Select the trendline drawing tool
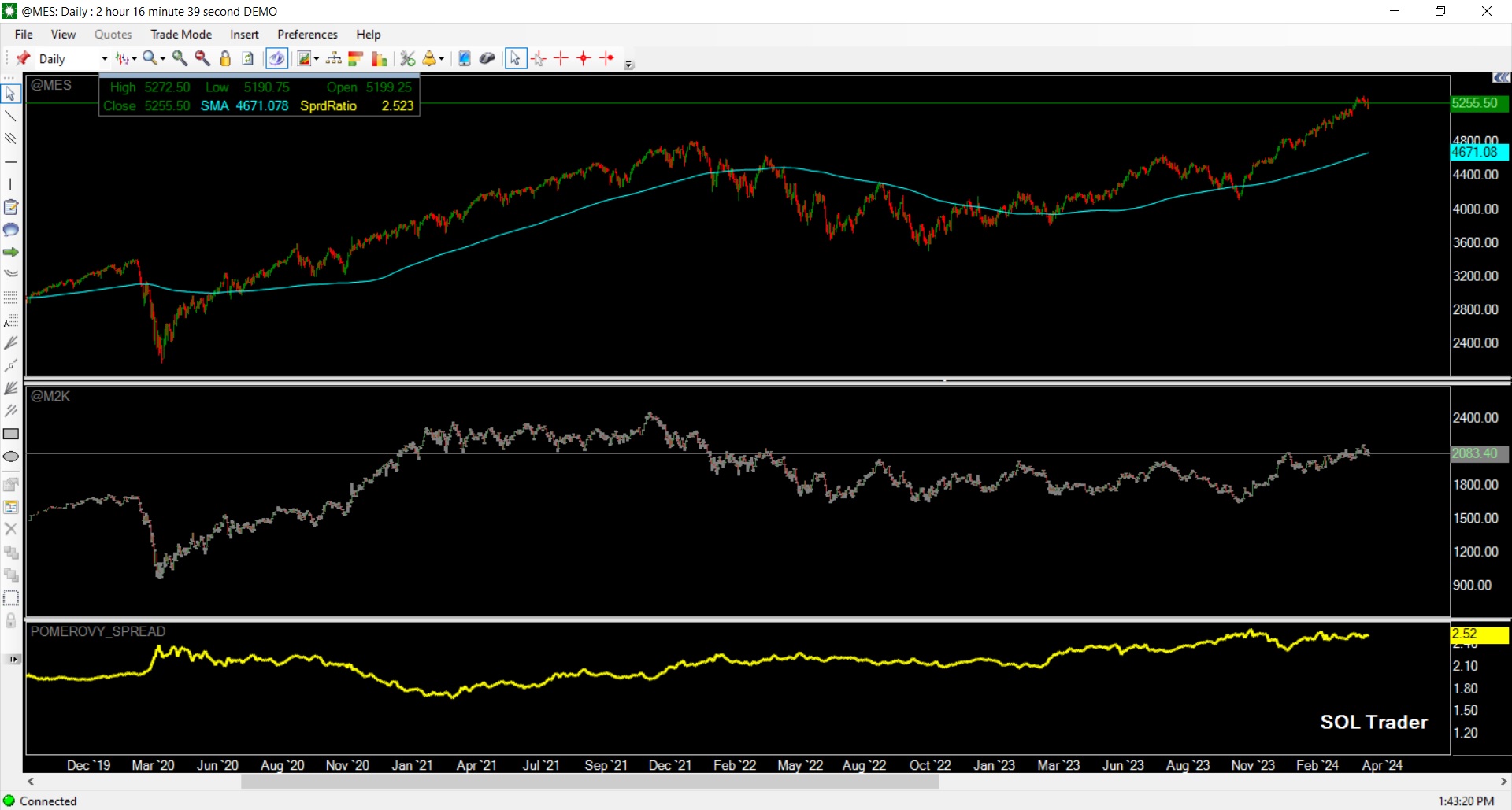Viewport: 1512px width, 810px height. [x=11, y=117]
